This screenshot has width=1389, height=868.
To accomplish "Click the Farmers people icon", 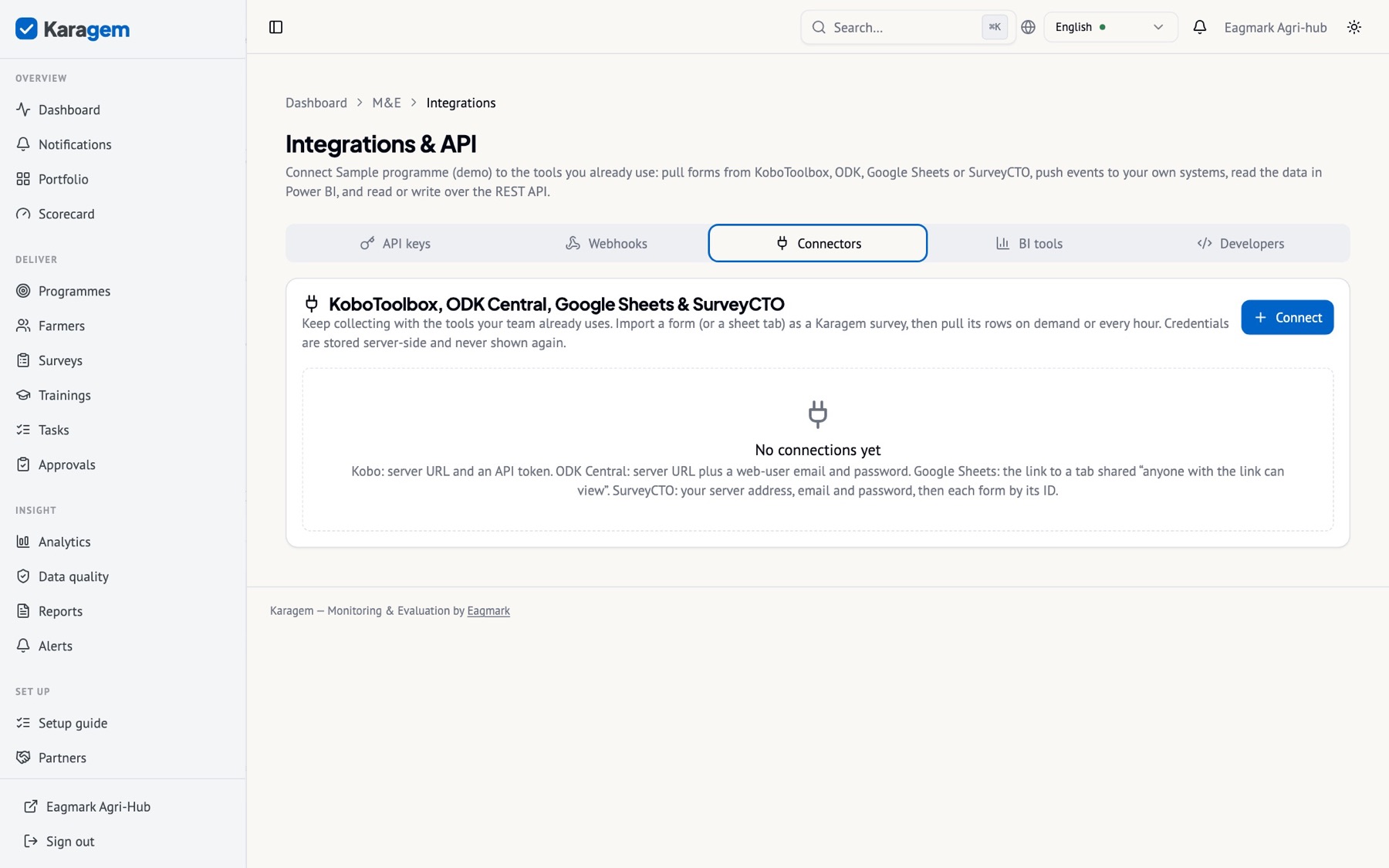I will (23, 326).
